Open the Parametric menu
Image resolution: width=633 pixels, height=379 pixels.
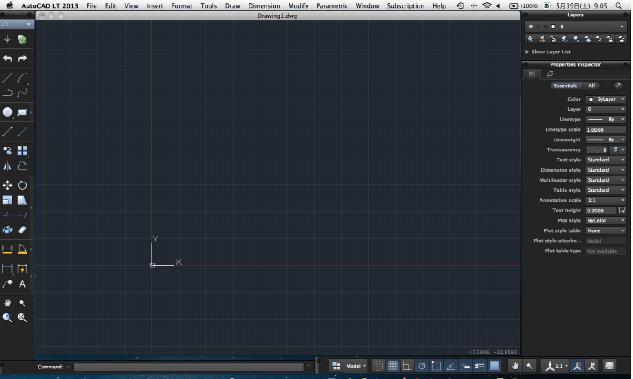point(331,6)
